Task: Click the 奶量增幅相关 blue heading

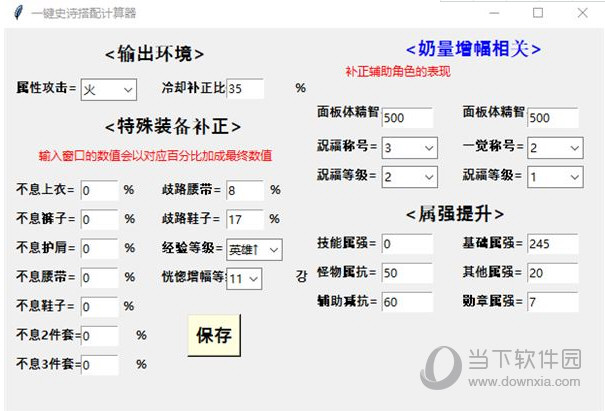Action: click(473, 49)
